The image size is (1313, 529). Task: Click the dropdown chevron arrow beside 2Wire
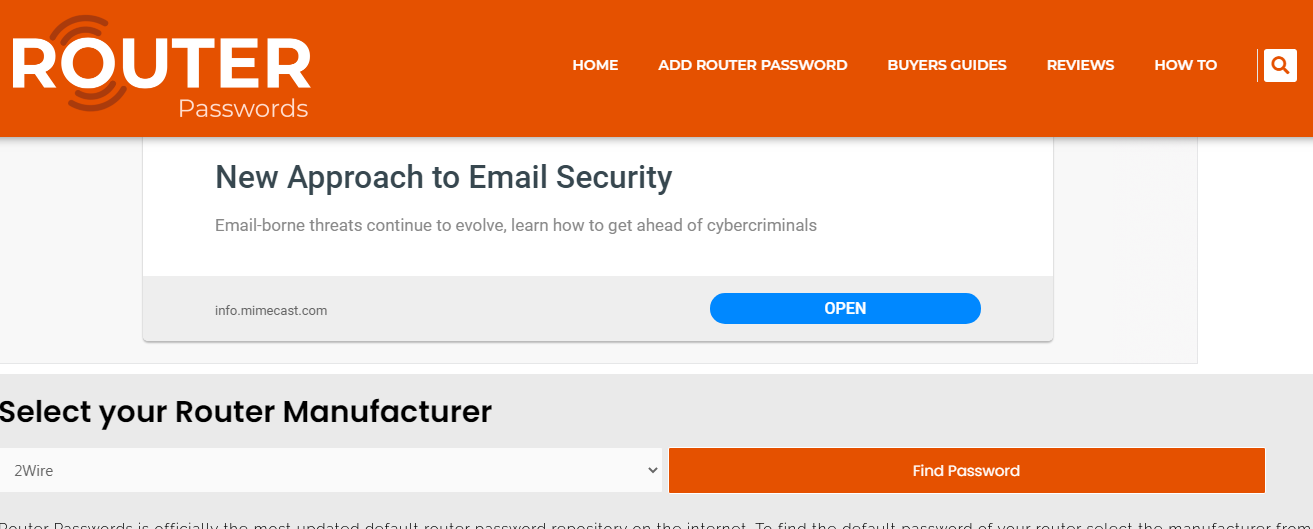tap(652, 470)
